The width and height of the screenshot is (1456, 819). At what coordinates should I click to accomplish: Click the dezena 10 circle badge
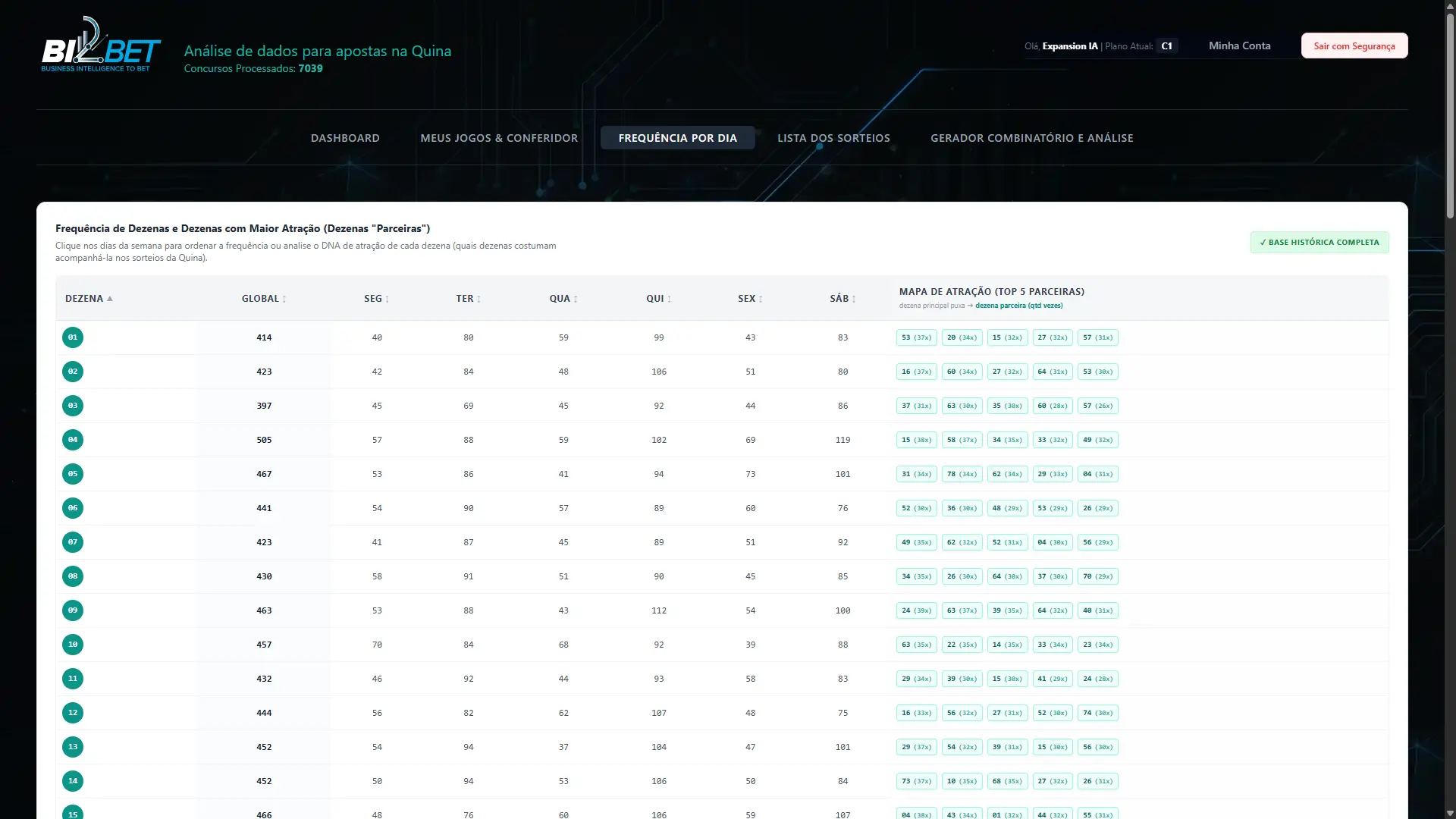point(73,645)
